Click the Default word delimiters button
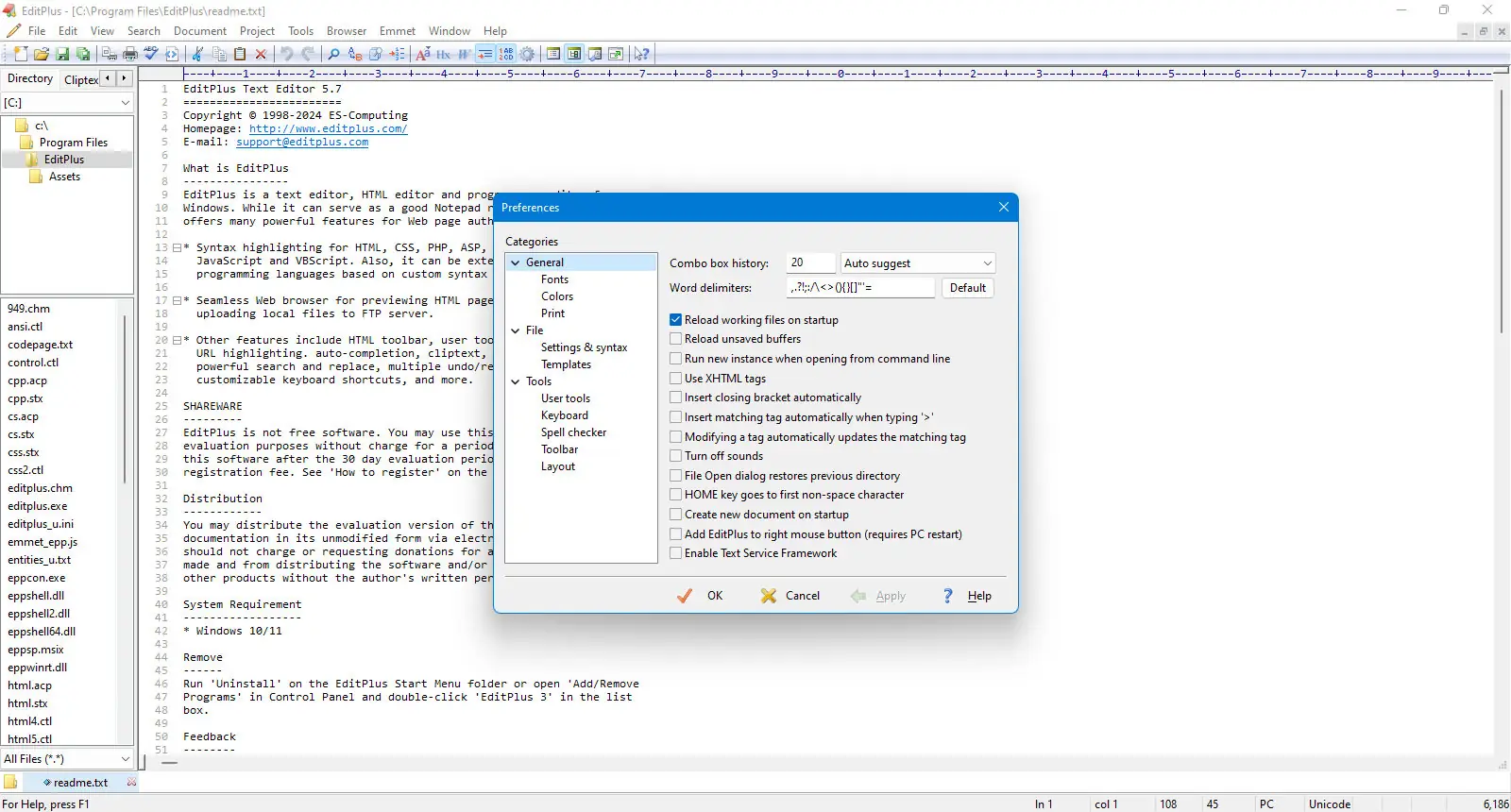 tap(968, 288)
